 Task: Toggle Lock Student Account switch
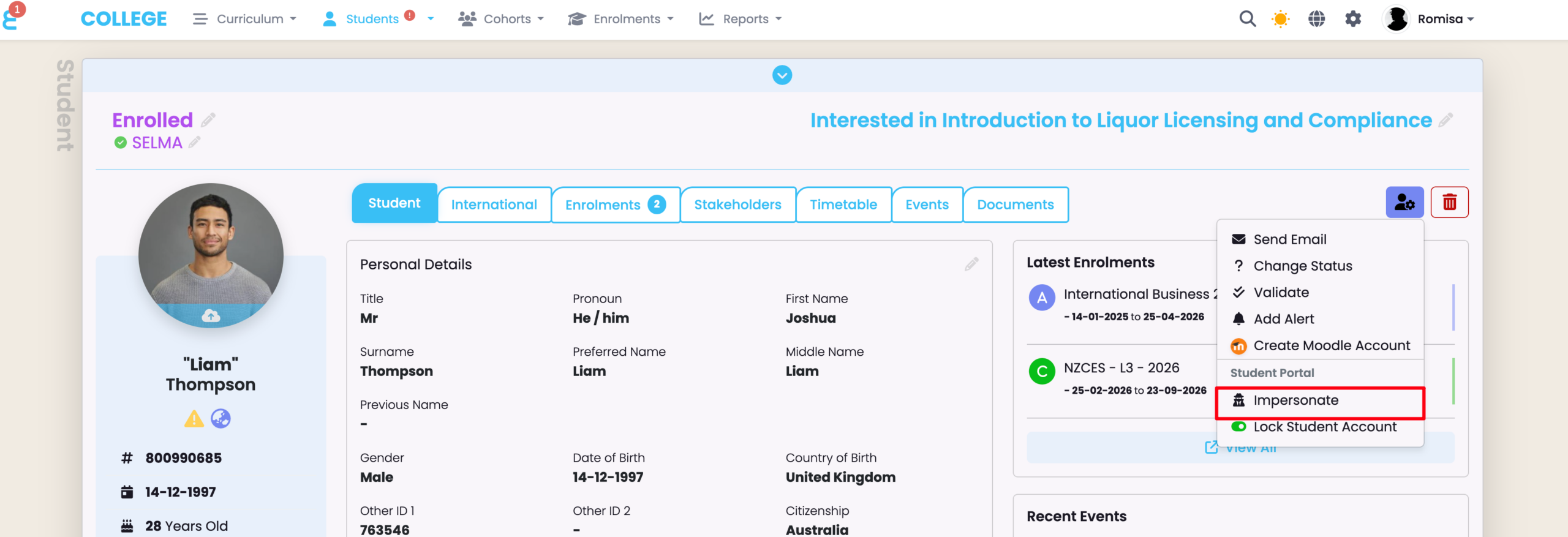[x=1238, y=427]
